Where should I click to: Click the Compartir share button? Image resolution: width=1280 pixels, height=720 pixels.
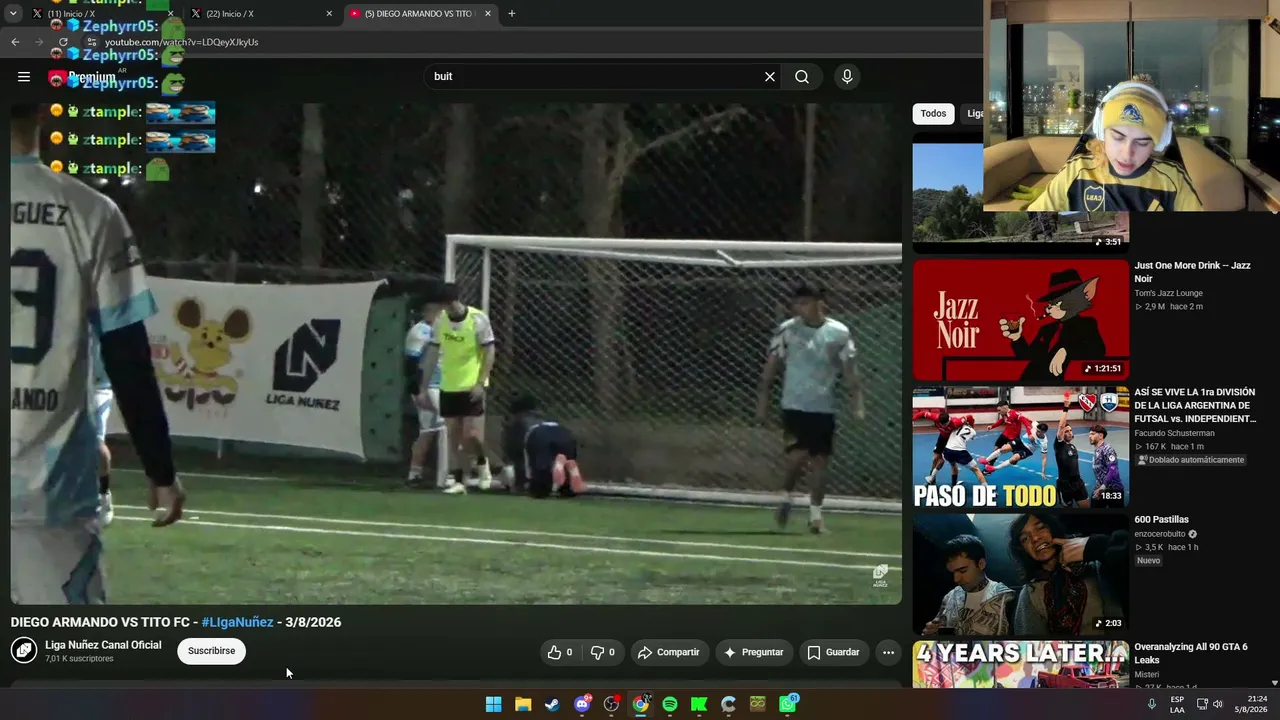click(x=669, y=652)
